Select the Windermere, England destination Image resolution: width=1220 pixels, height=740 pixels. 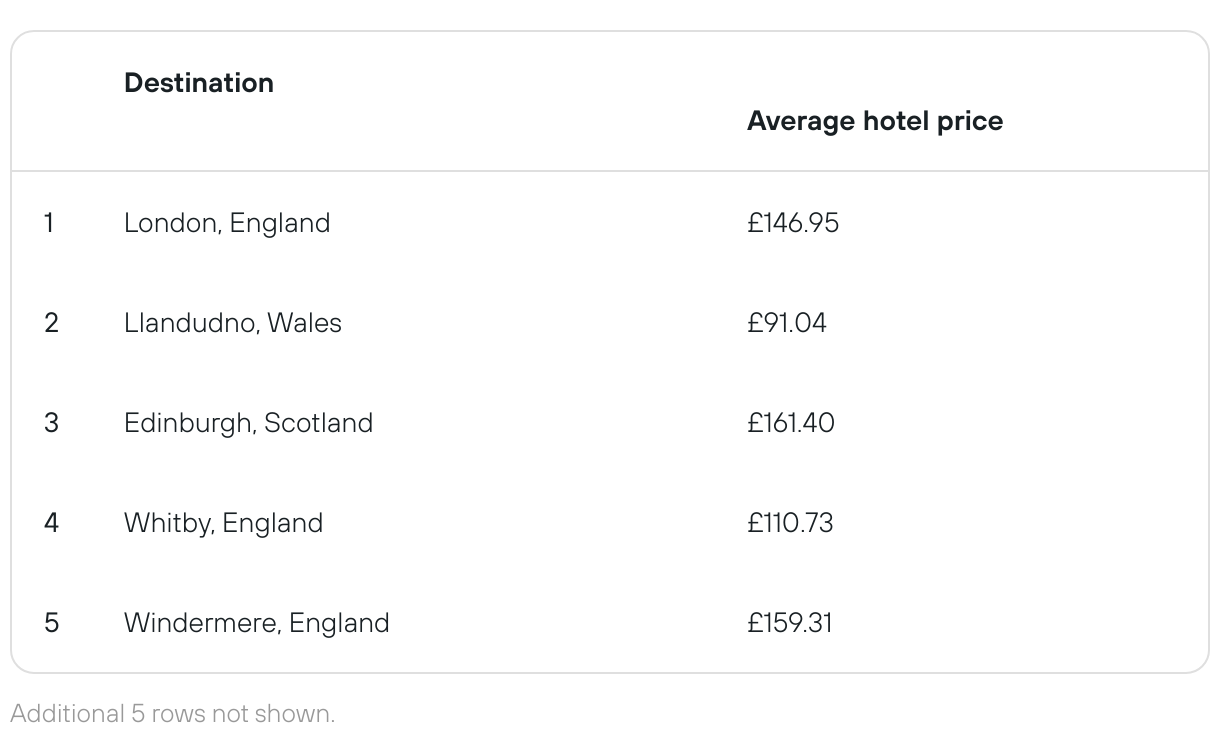tap(257, 623)
